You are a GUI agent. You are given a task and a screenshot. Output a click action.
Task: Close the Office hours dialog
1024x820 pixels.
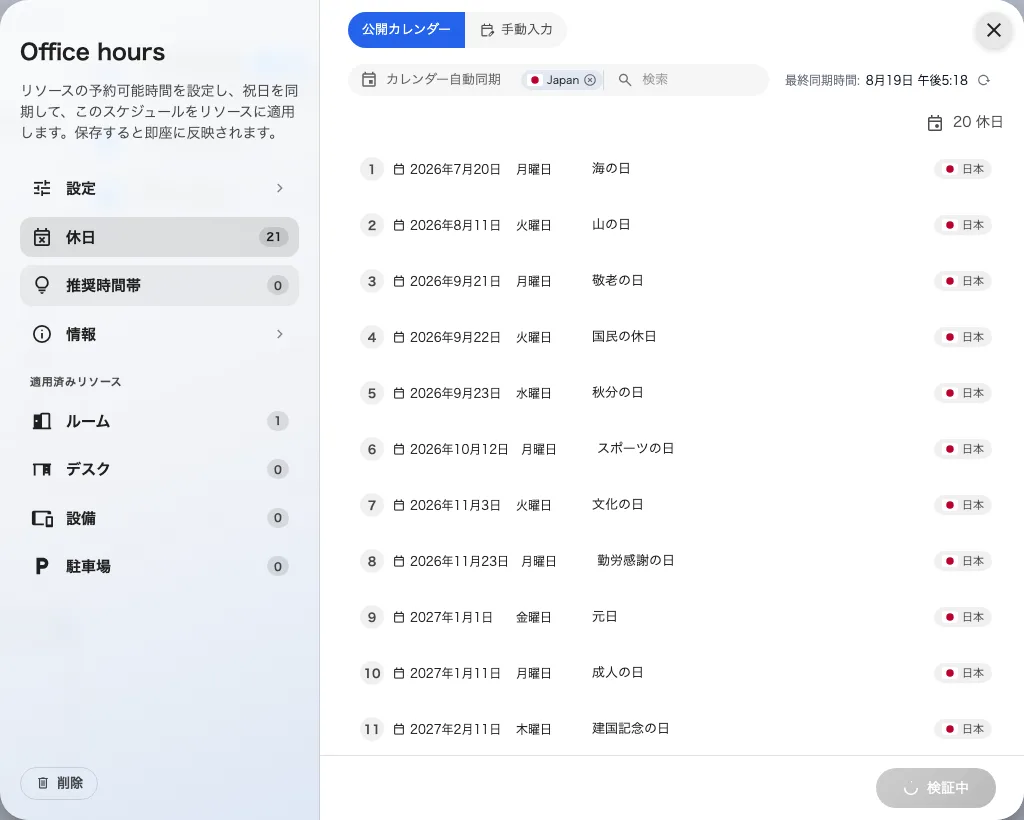click(994, 30)
